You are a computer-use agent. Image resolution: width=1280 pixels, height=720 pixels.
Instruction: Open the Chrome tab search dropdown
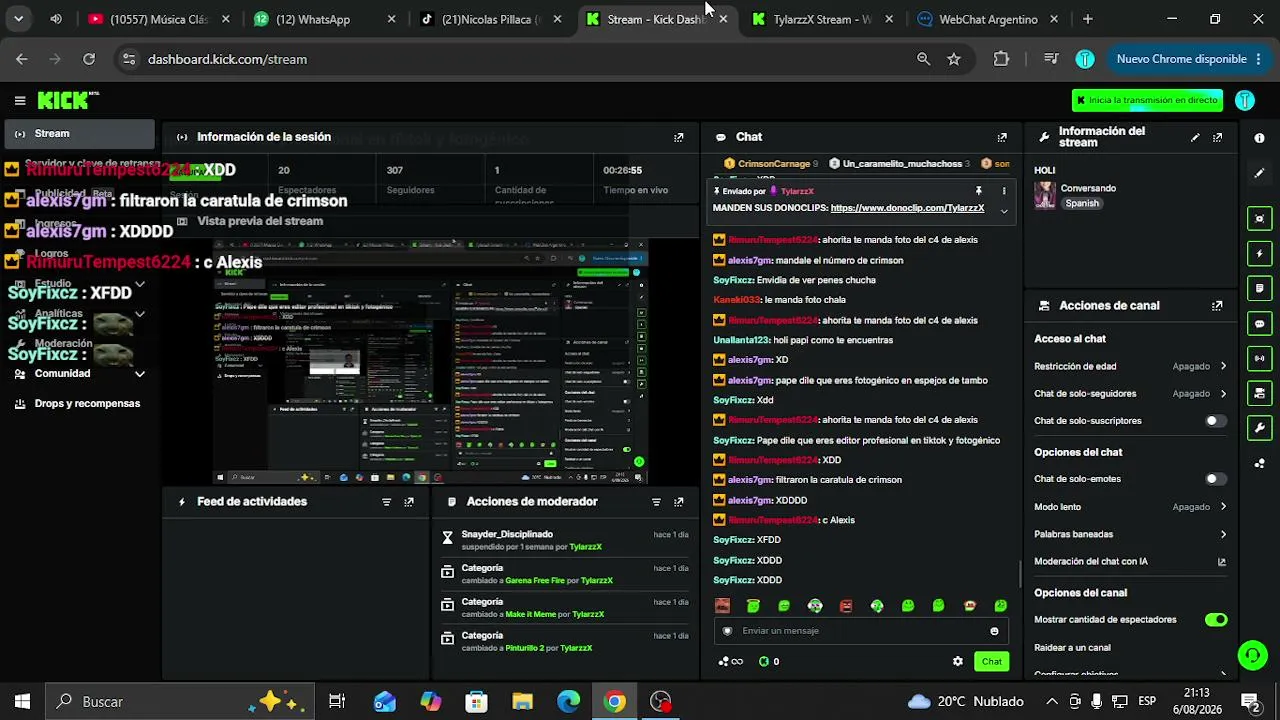pyautogui.click(x=18, y=19)
